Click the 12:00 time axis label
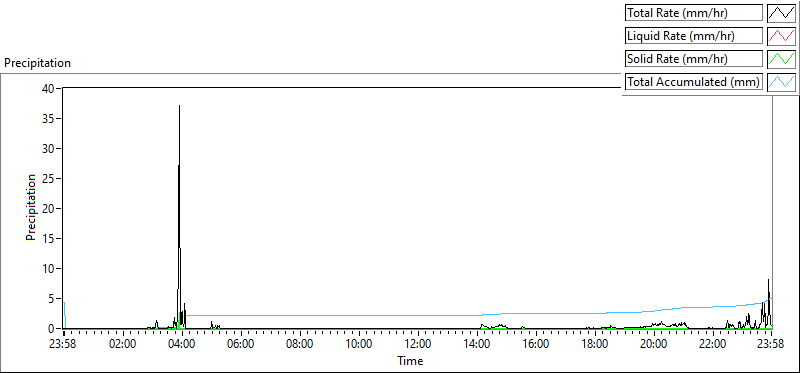Image resolution: width=800 pixels, height=373 pixels. click(418, 343)
